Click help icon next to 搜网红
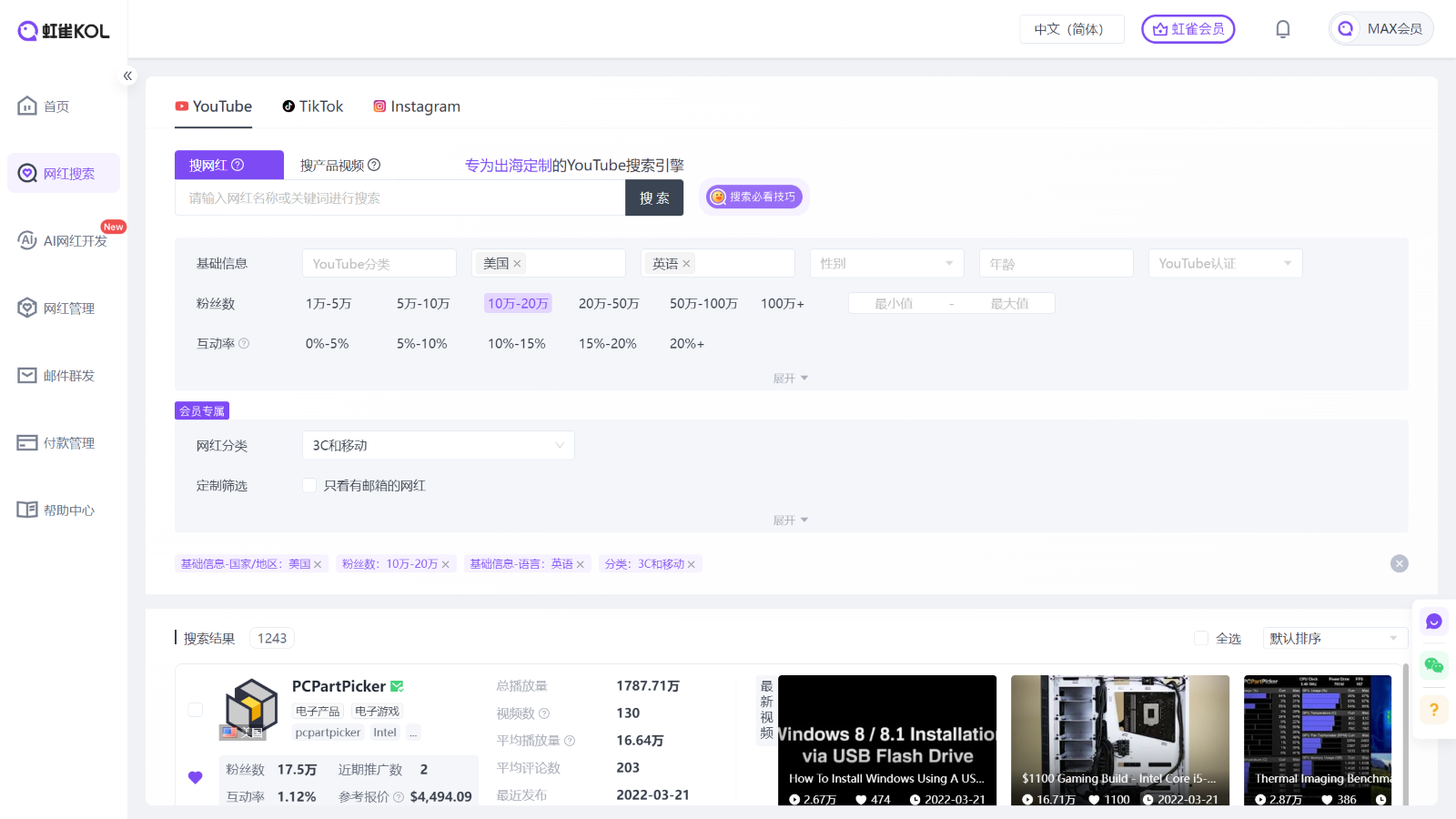 238,165
